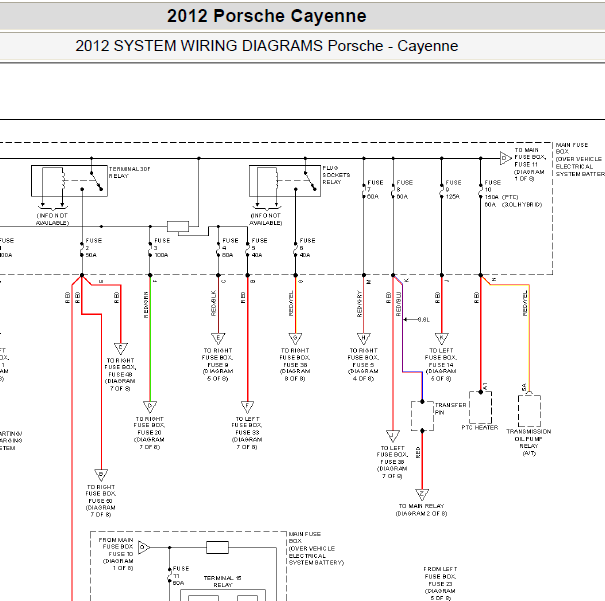Click connector C triangle above Fuse 48 reference

tap(121, 348)
